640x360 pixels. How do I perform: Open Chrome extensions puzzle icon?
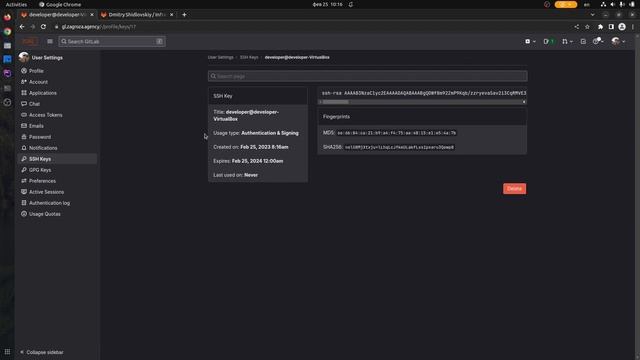(600, 27)
